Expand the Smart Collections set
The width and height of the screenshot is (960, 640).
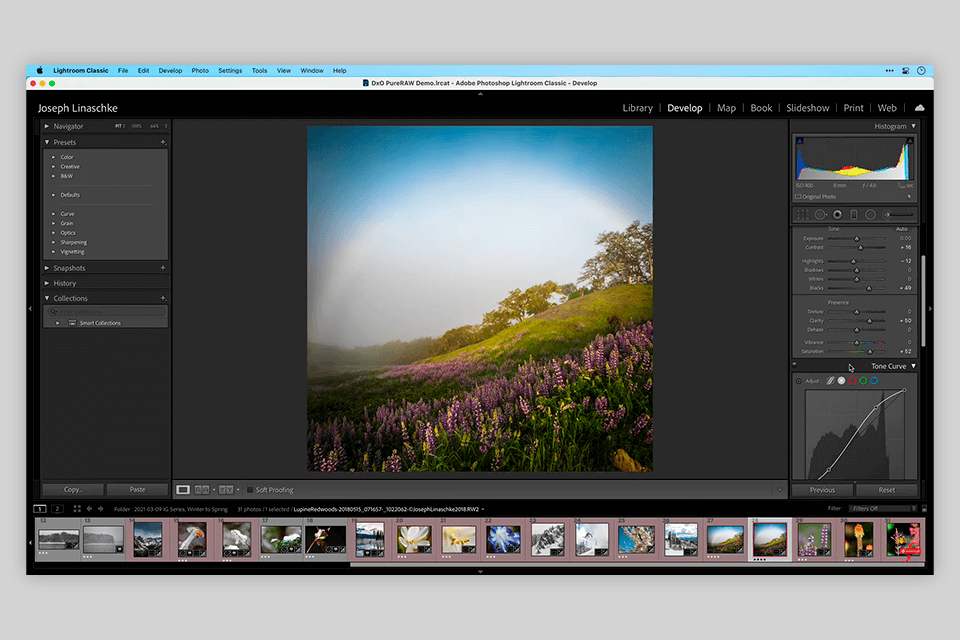[x=58, y=323]
